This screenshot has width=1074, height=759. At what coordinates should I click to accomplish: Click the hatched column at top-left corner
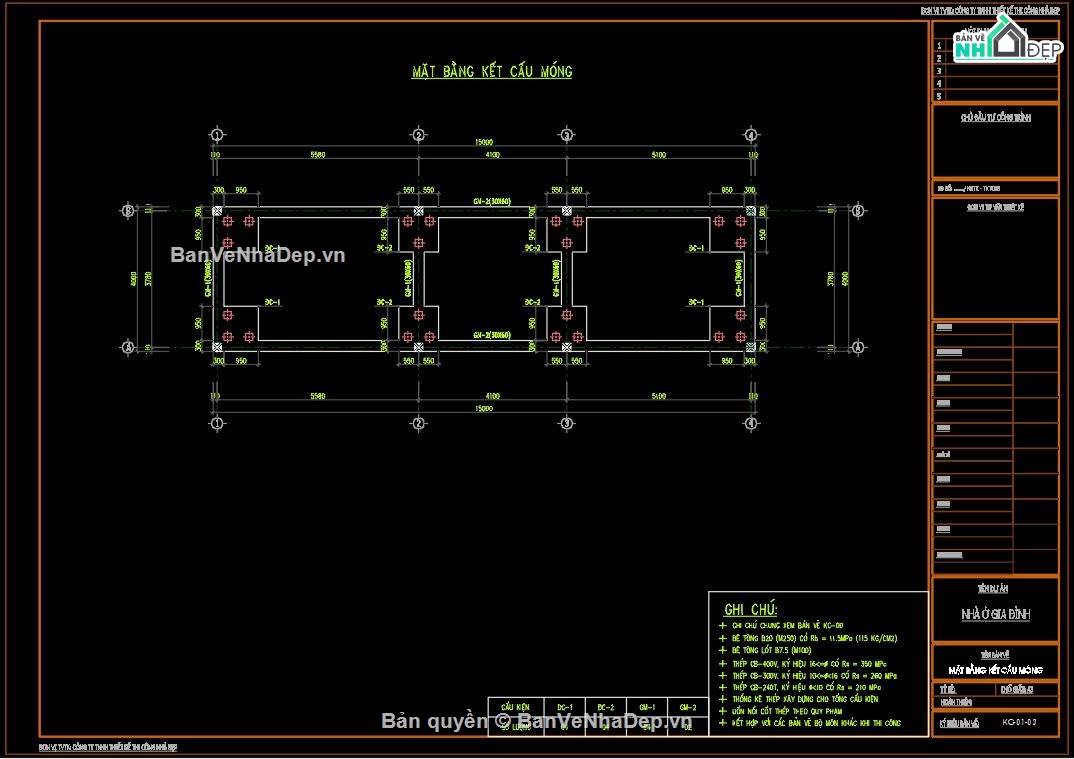[x=217, y=211]
